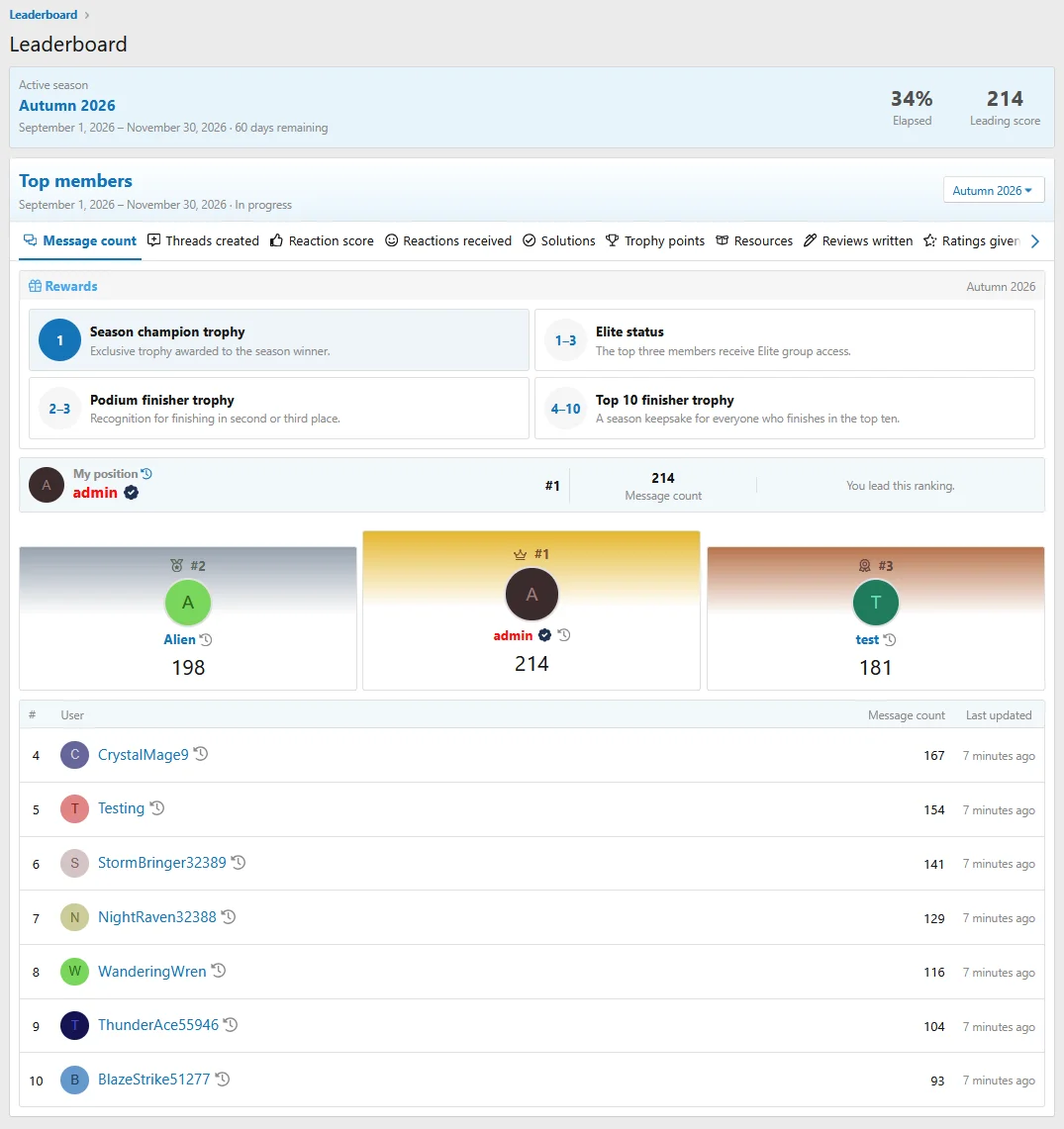Click the Top members heading
The height and width of the screenshot is (1129, 1064).
(x=75, y=181)
